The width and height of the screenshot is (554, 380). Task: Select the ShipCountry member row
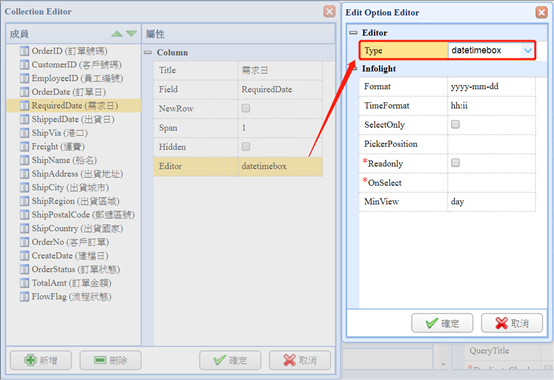[73, 228]
